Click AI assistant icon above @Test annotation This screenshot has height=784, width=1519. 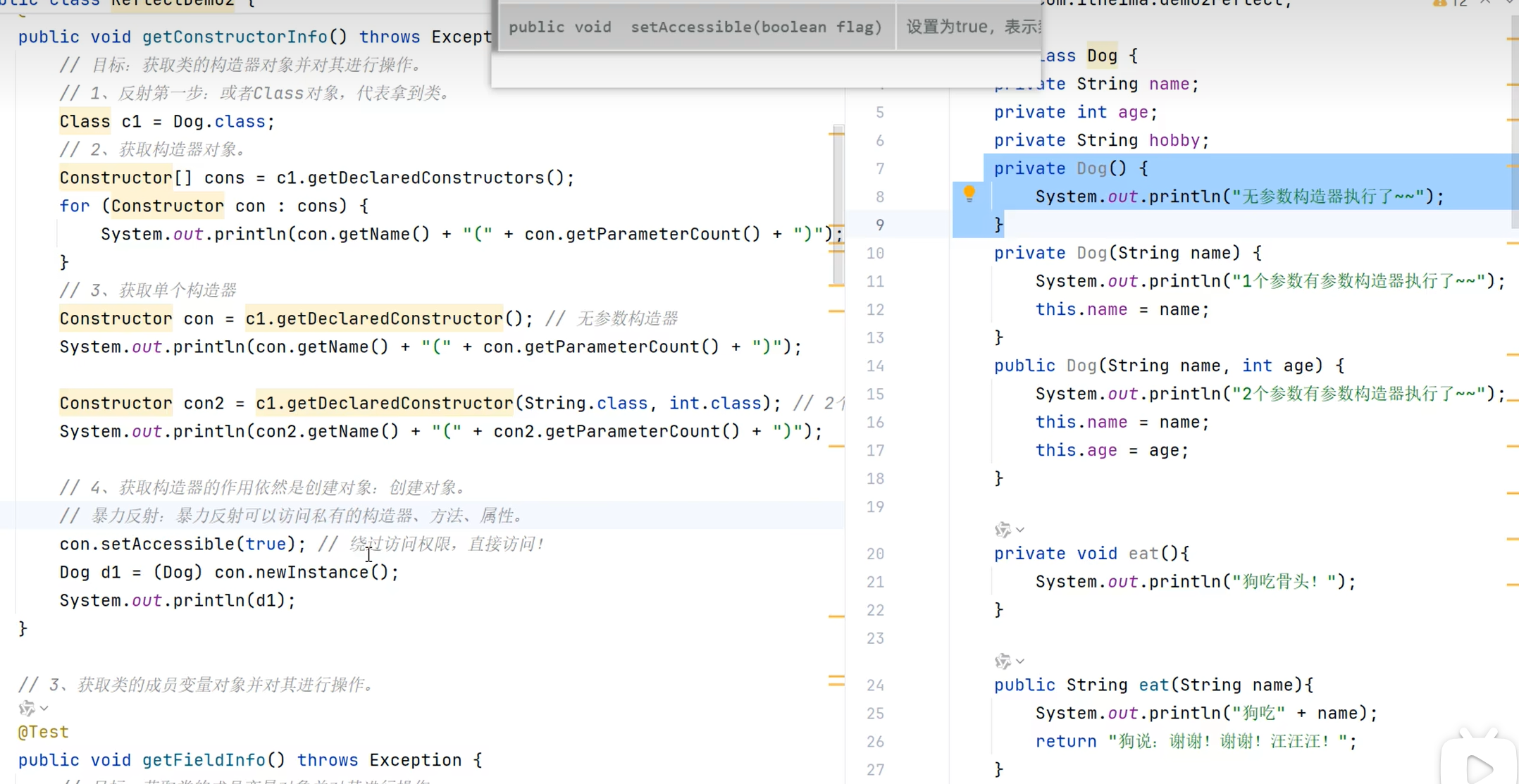(x=27, y=708)
